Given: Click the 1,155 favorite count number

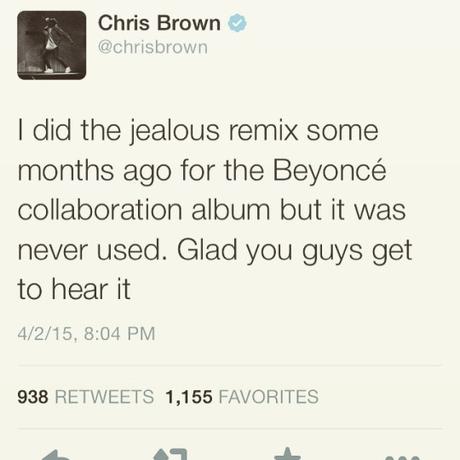Looking at the screenshot, I should tap(189, 397).
